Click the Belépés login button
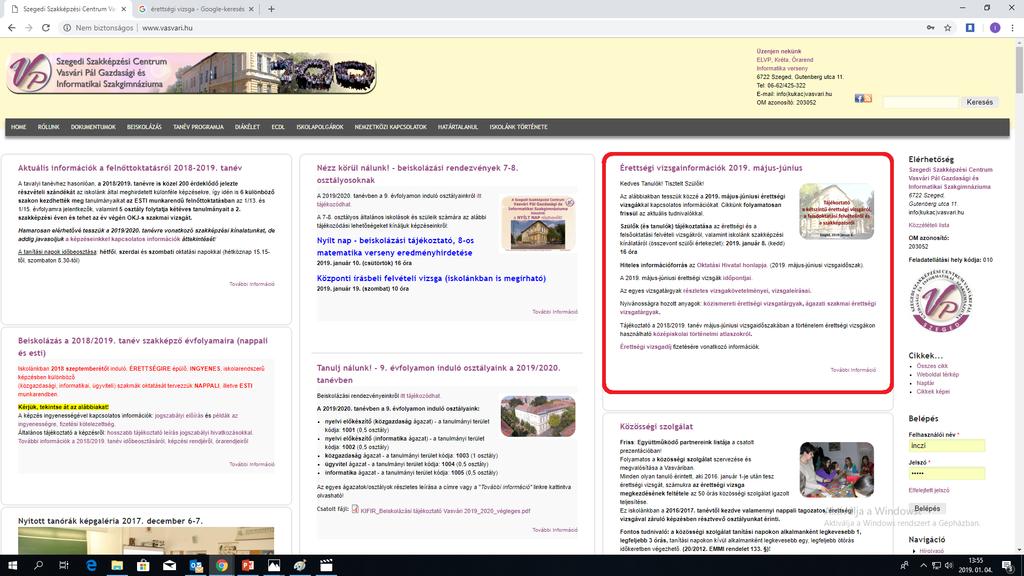 point(927,508)
